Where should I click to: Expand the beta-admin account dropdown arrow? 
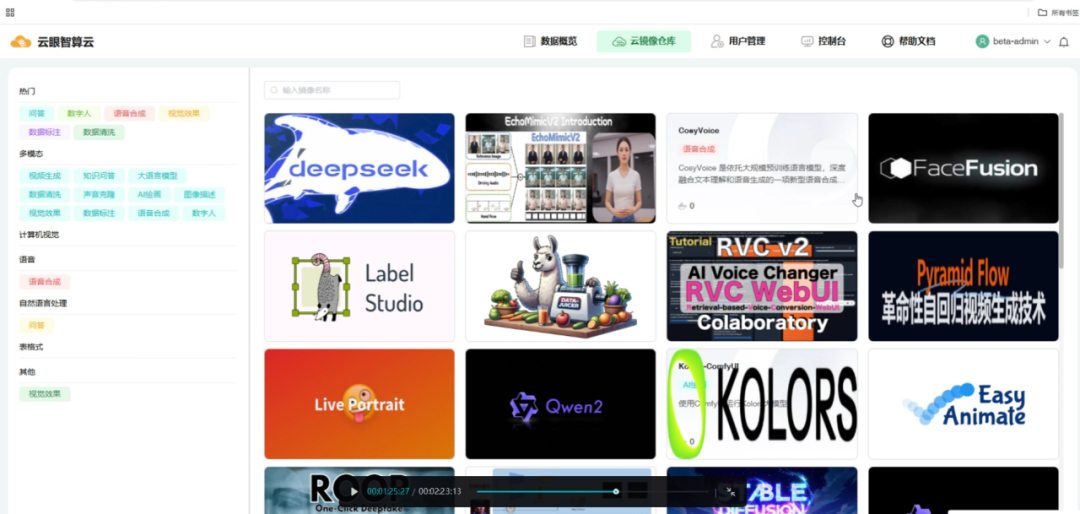tap(1047, 42)
